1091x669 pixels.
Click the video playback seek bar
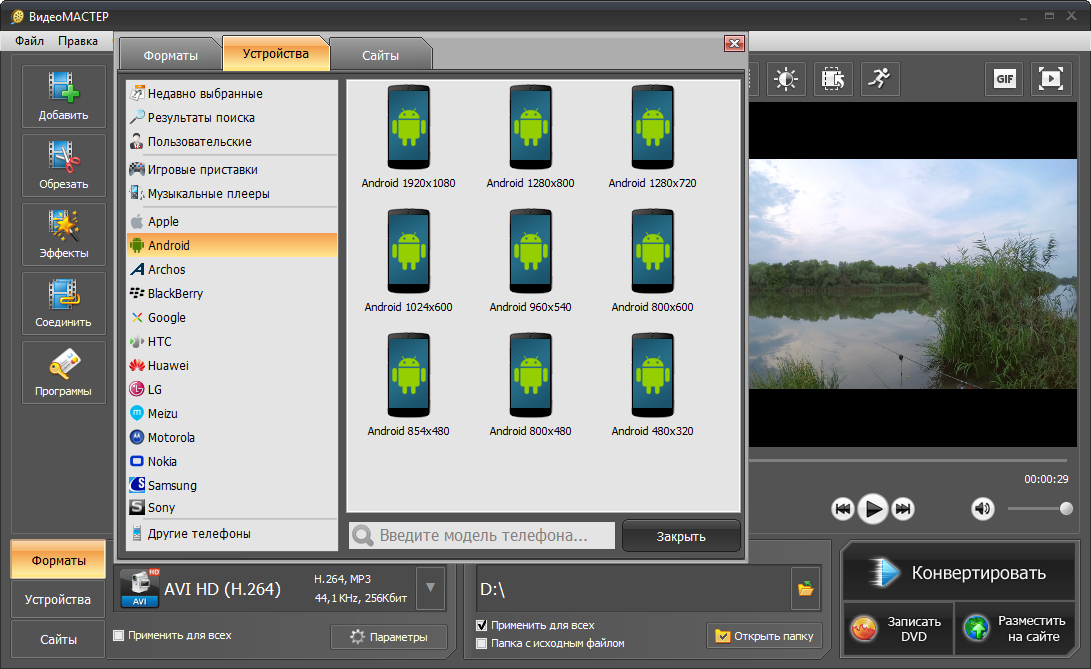coord(908,460)
